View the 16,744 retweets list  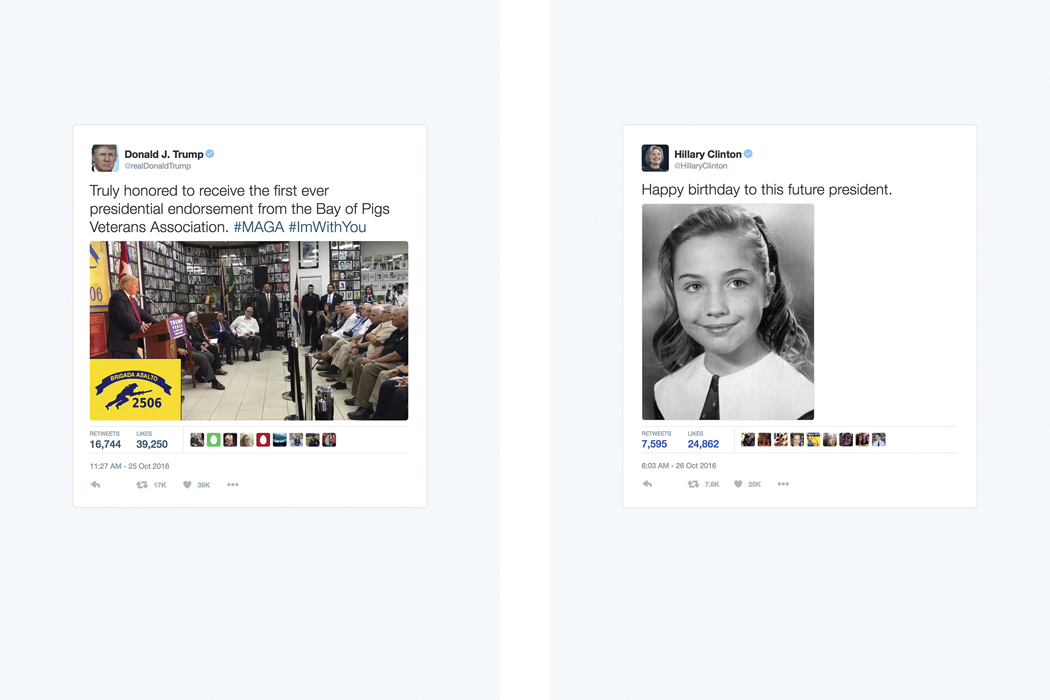click(105, 440)
